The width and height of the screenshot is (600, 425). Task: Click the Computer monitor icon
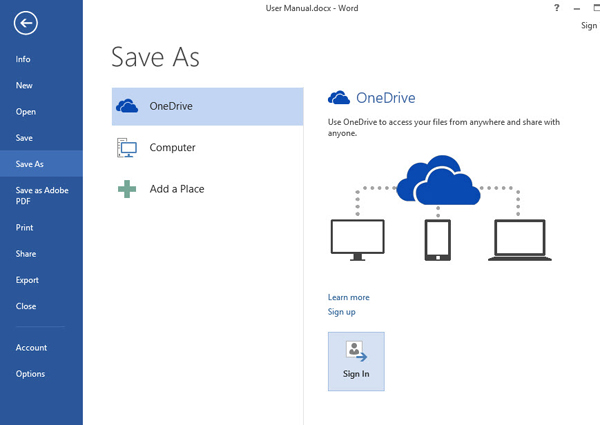click(x=127, y=148)
